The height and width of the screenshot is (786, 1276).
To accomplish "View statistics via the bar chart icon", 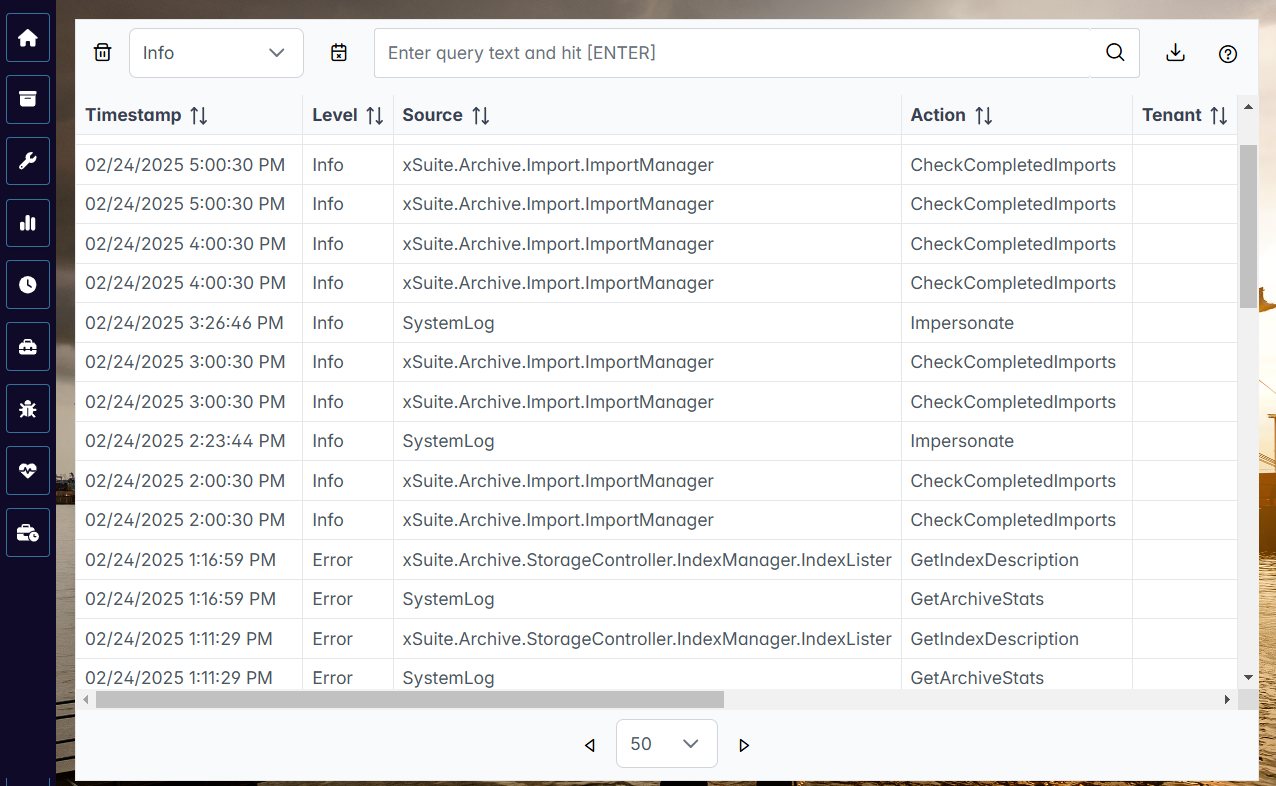I will [27, 222].
